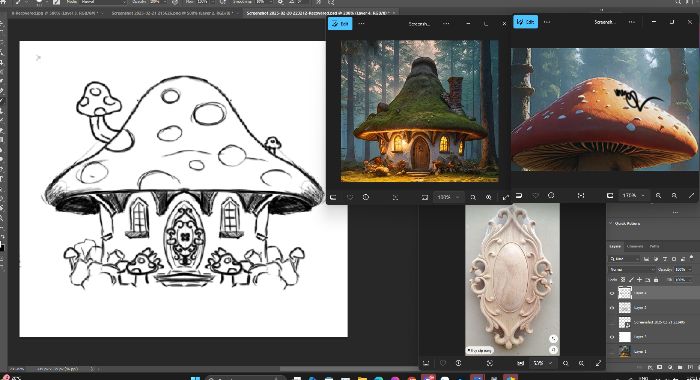
Task: Open the see-more menu beside Edit in house photo window
Action: pos(361,24)
